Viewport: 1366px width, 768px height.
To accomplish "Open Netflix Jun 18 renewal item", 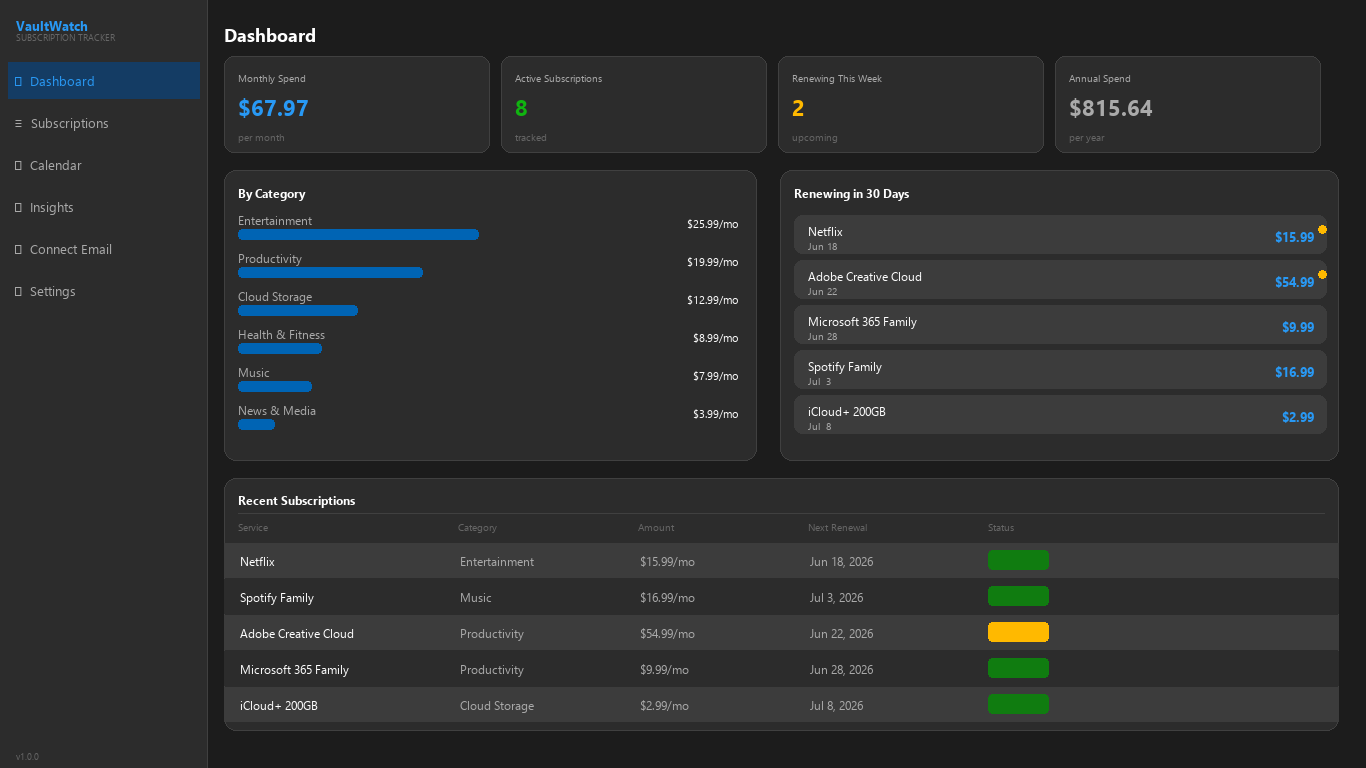I will 1060,237.
